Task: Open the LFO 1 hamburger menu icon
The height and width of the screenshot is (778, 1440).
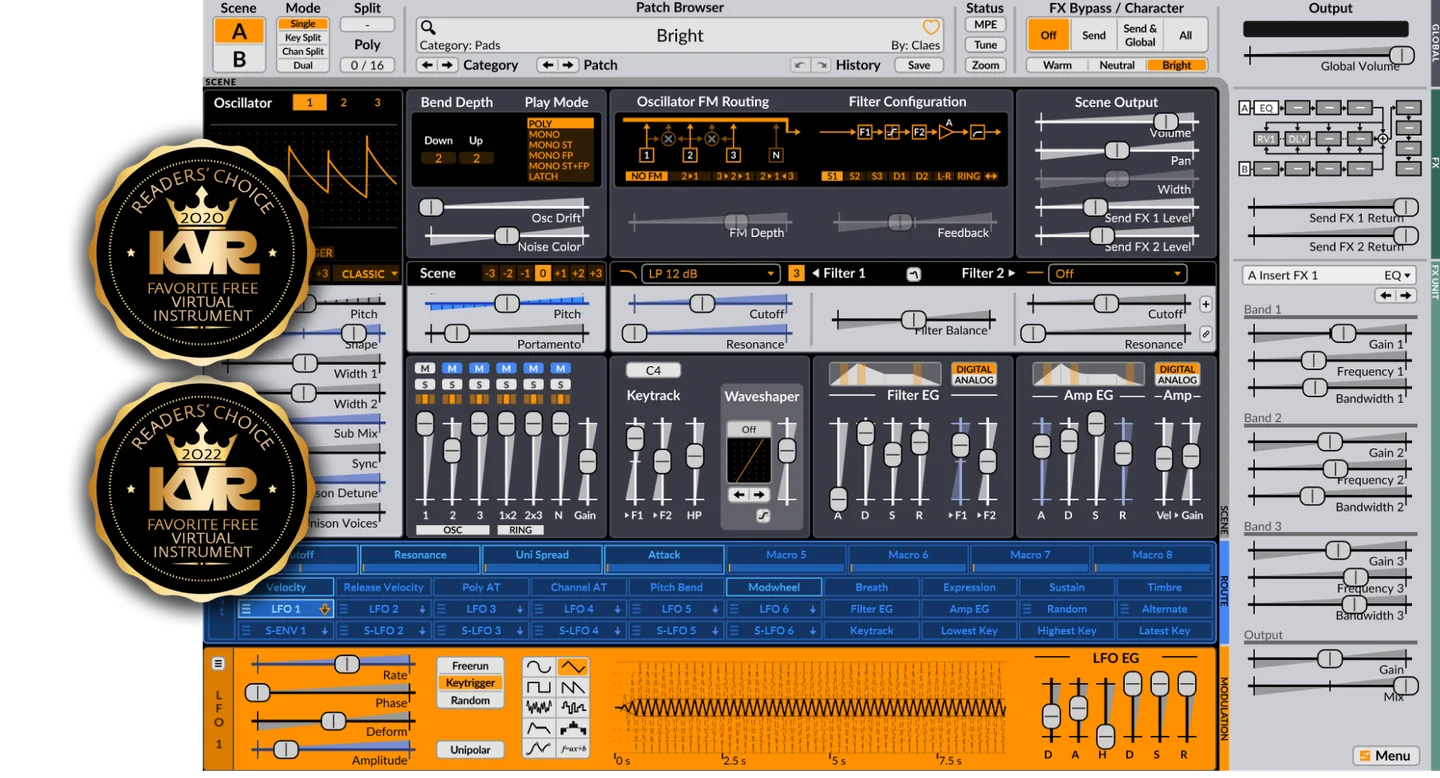Action: [218, 664]
